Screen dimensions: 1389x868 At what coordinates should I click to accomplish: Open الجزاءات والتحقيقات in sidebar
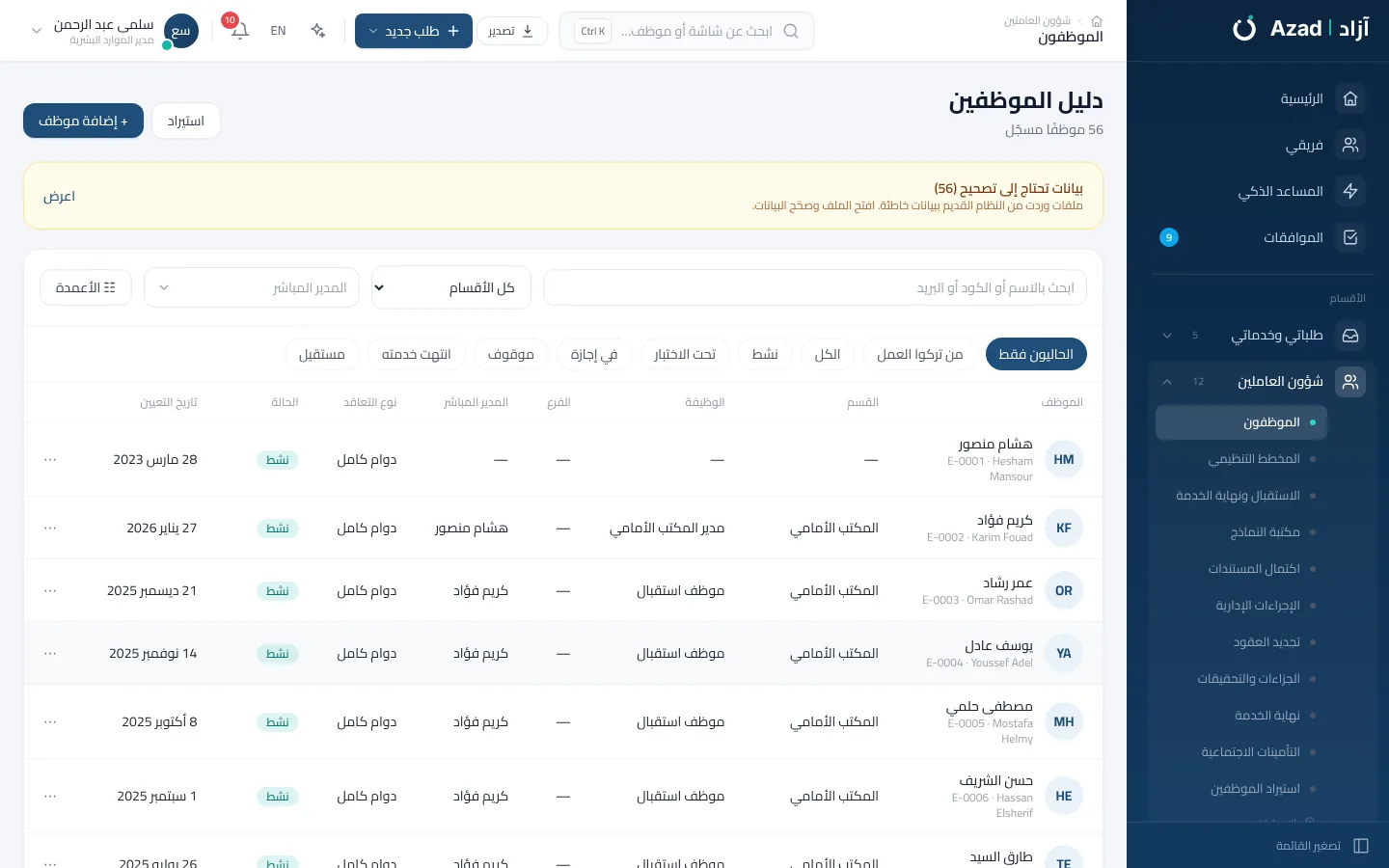pos(1248,679)
